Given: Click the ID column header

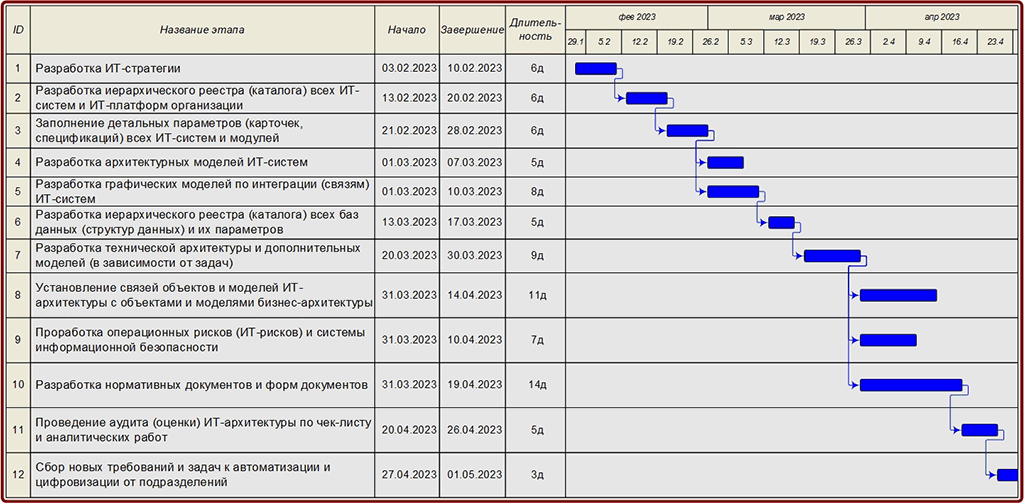Looking at the screenshot, I should pos(18,30).
